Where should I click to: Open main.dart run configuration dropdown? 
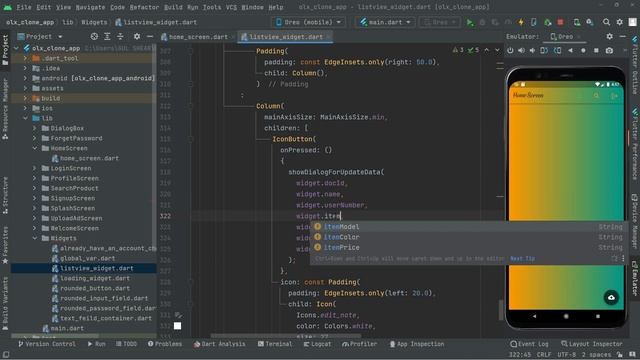coord(385,22)
